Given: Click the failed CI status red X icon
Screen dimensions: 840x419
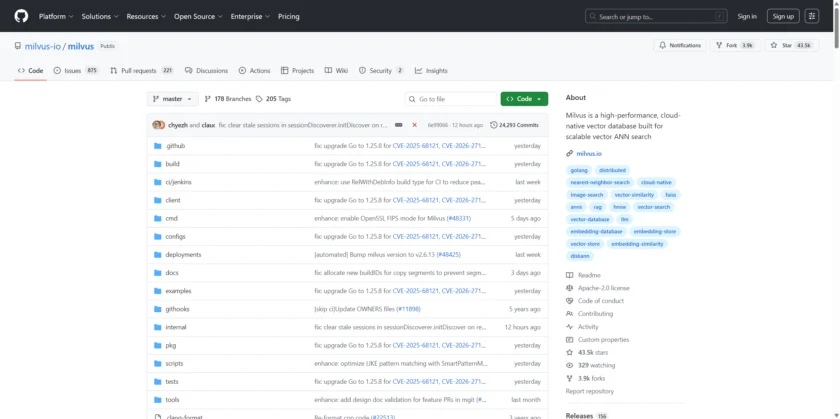Looking at the screenshot, I should coord(414,125).
